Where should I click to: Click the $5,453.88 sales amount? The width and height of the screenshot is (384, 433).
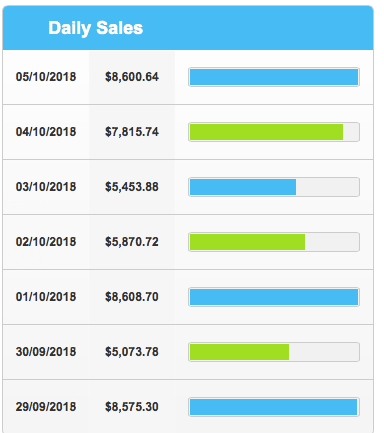[x=132, y=187]
